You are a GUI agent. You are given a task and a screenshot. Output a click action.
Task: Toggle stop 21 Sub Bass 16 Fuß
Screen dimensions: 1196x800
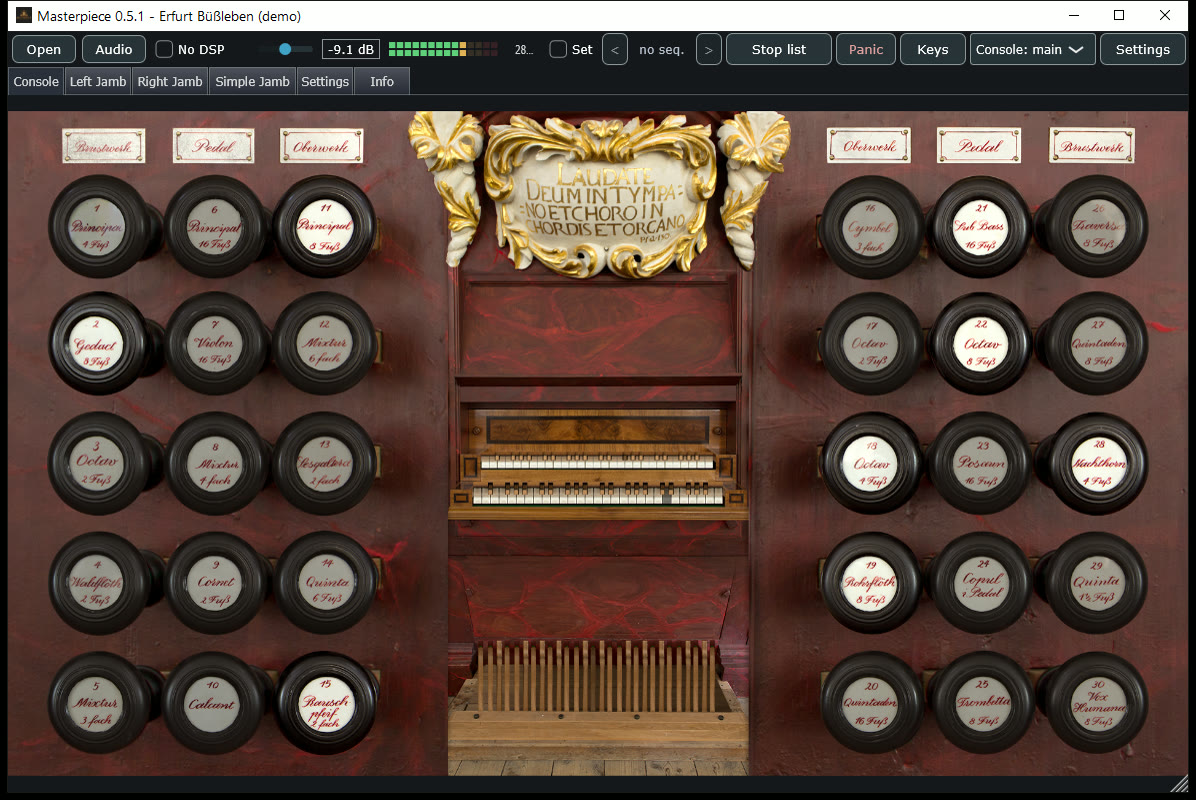(982, 227)
